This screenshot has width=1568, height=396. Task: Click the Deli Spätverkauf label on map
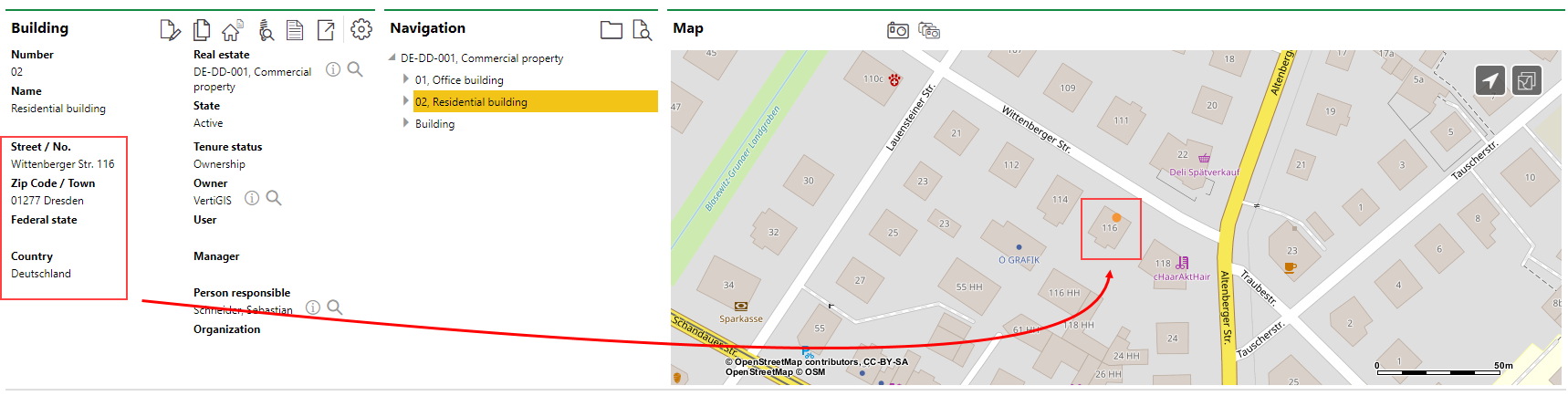click(x=1205, y=172)
